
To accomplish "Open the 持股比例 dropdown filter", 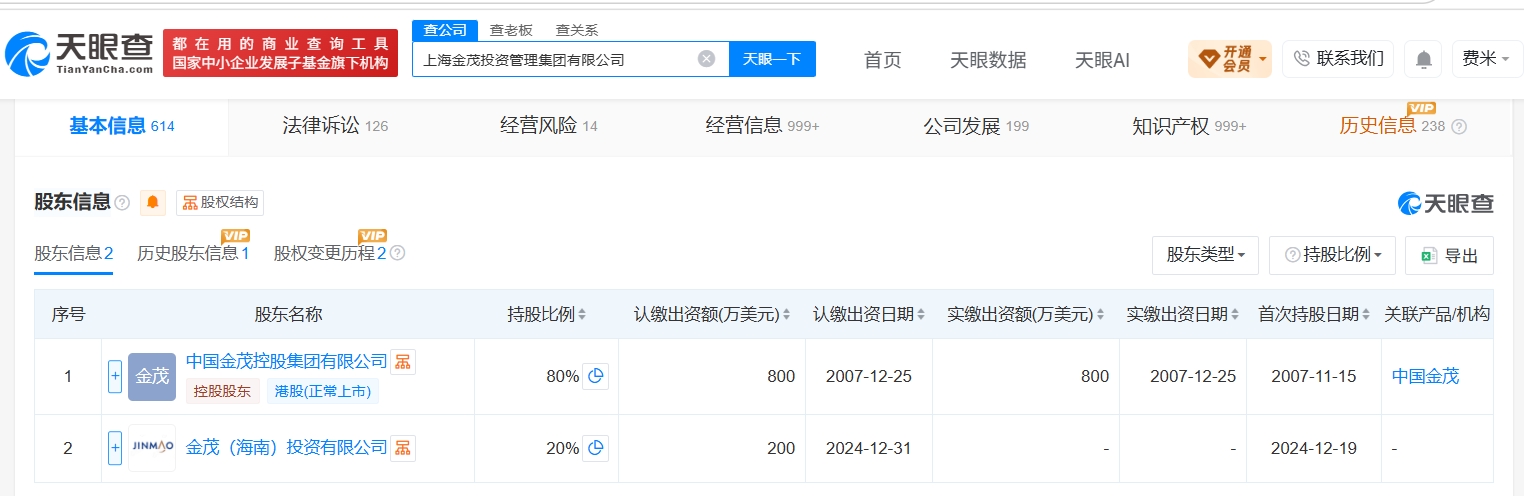I will click(x=1332, y=255).
